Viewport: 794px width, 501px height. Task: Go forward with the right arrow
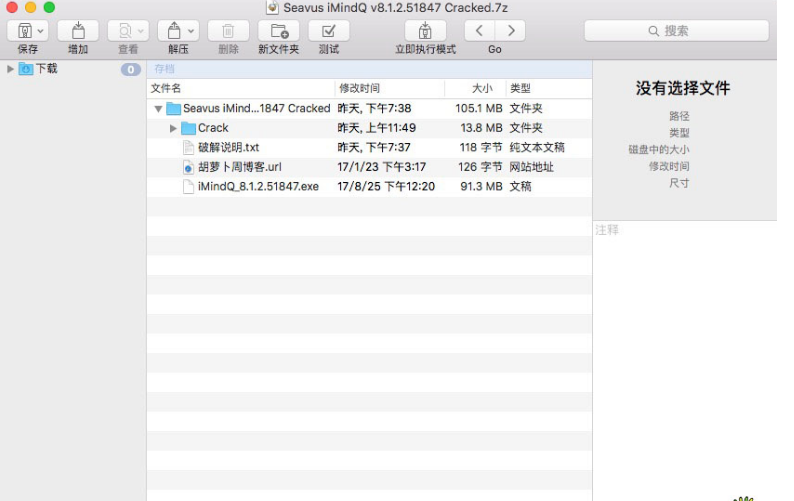[x=510, y=31]
